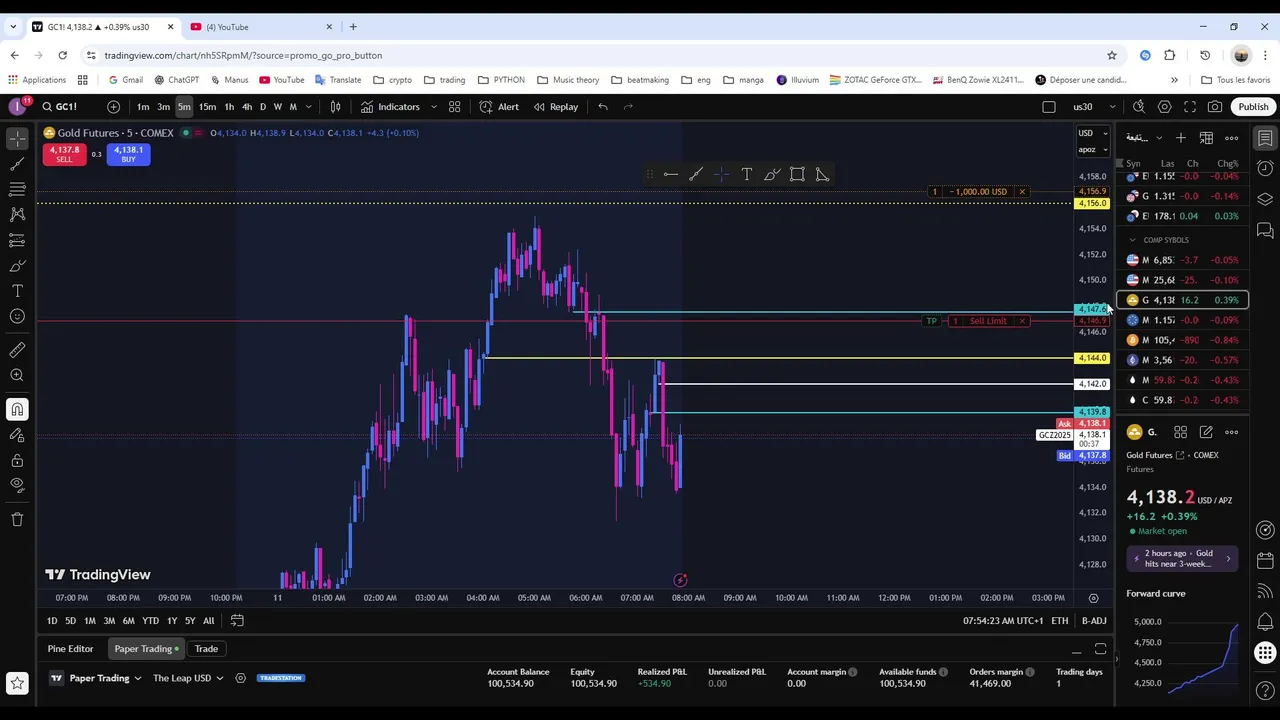Screen dimensions: 1280x720
Task: Open watchlist advanced view table icon
Action: [1206, 138]
